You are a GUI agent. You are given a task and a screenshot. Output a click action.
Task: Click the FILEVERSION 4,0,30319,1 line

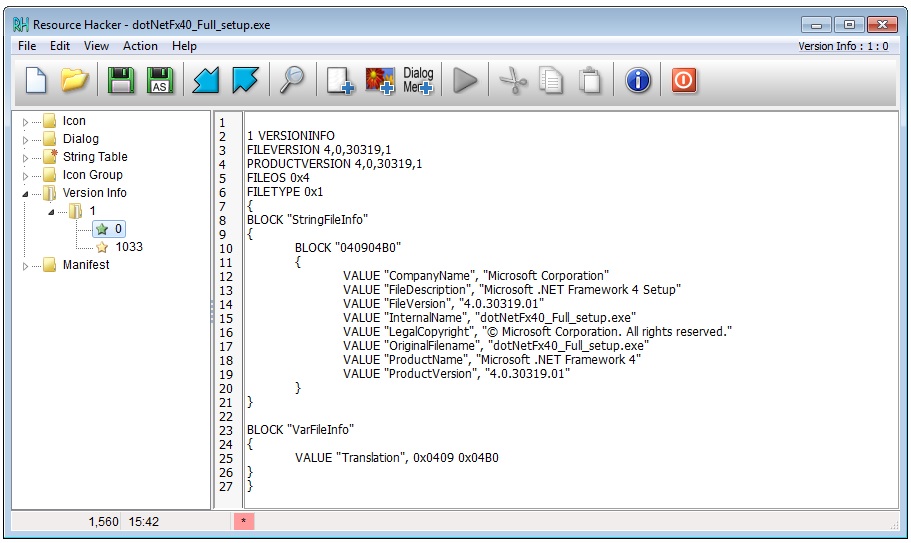(319, 150)
